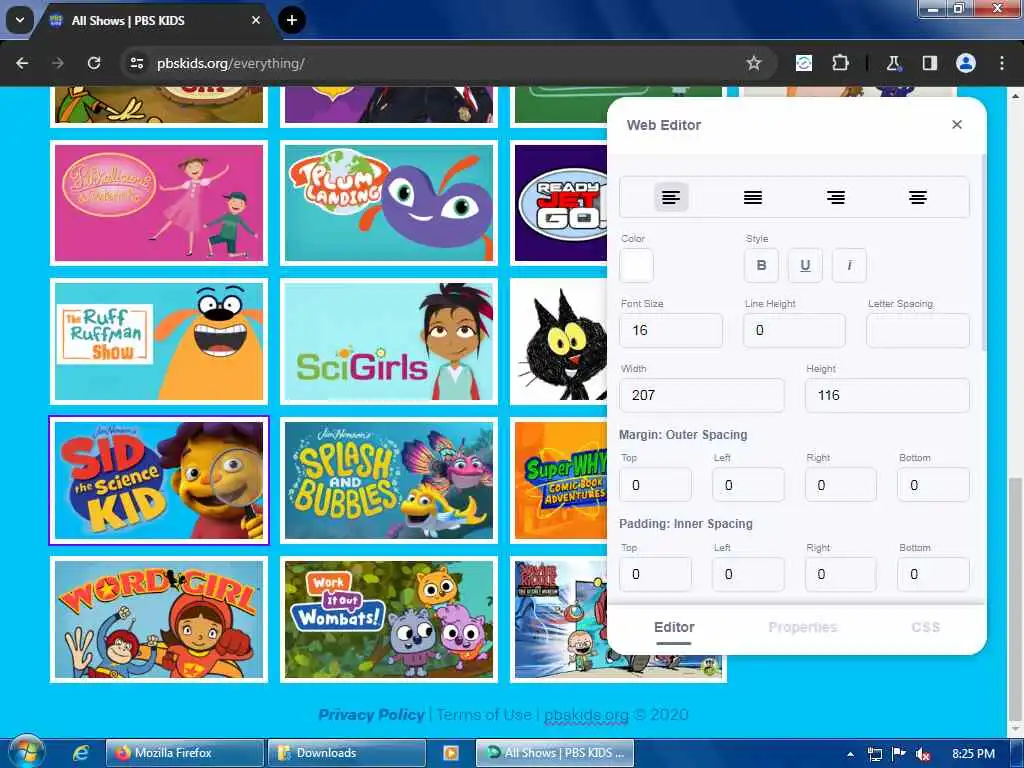Toggle underline style button

[x=805, y=265]
